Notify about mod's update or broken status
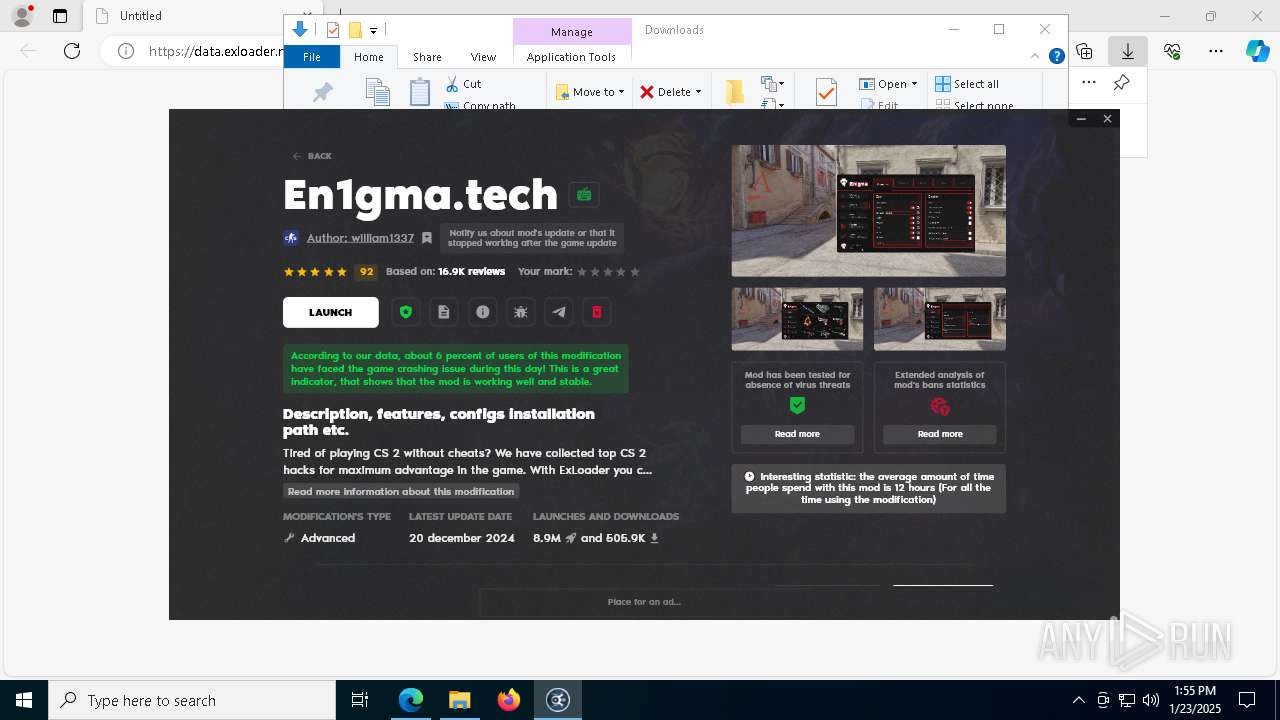The height and width of the screenshot is (720, 1280). tap(532, 238)
